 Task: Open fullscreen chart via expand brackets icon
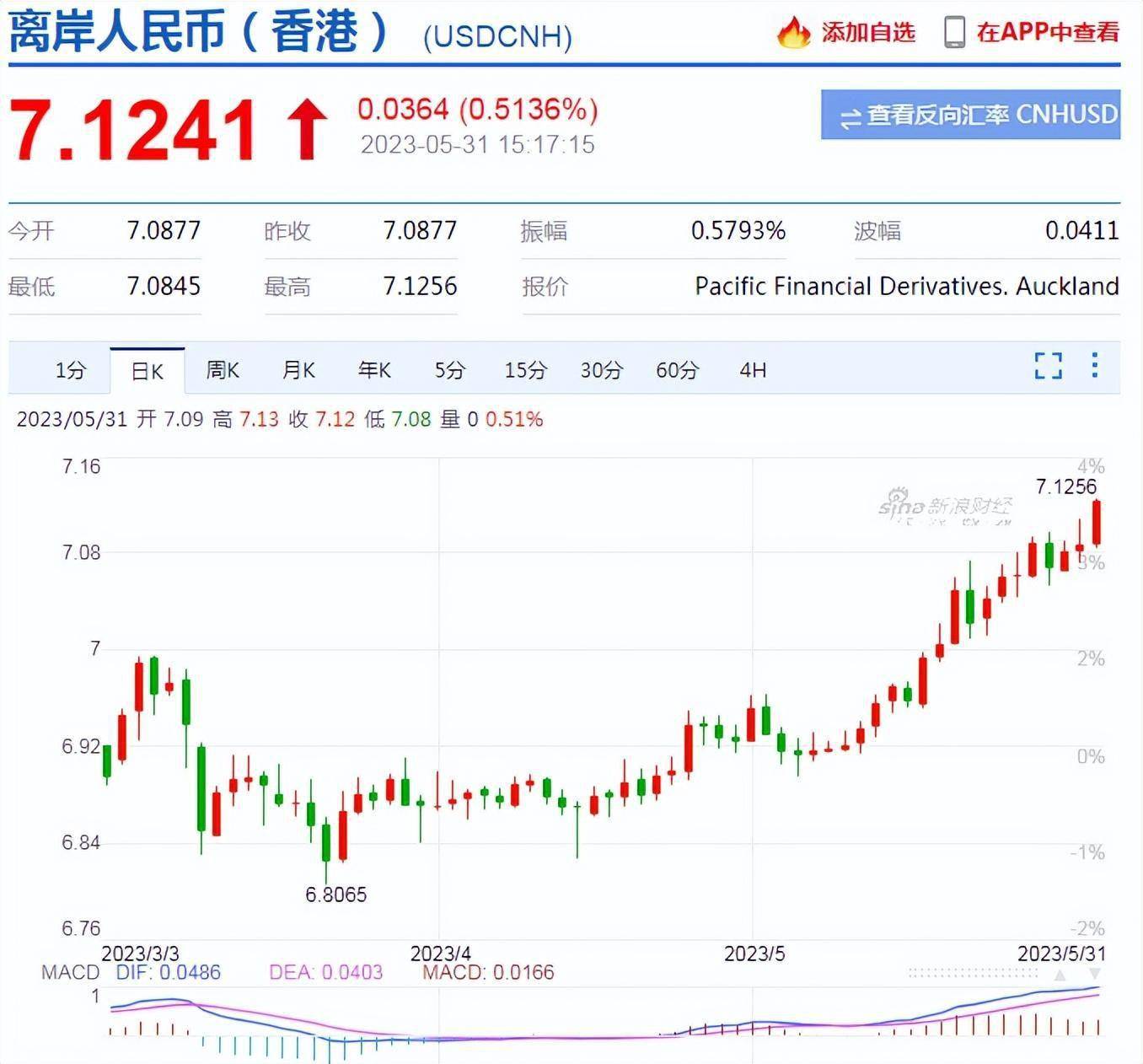pyautogui.click(x=1048, y=367)
